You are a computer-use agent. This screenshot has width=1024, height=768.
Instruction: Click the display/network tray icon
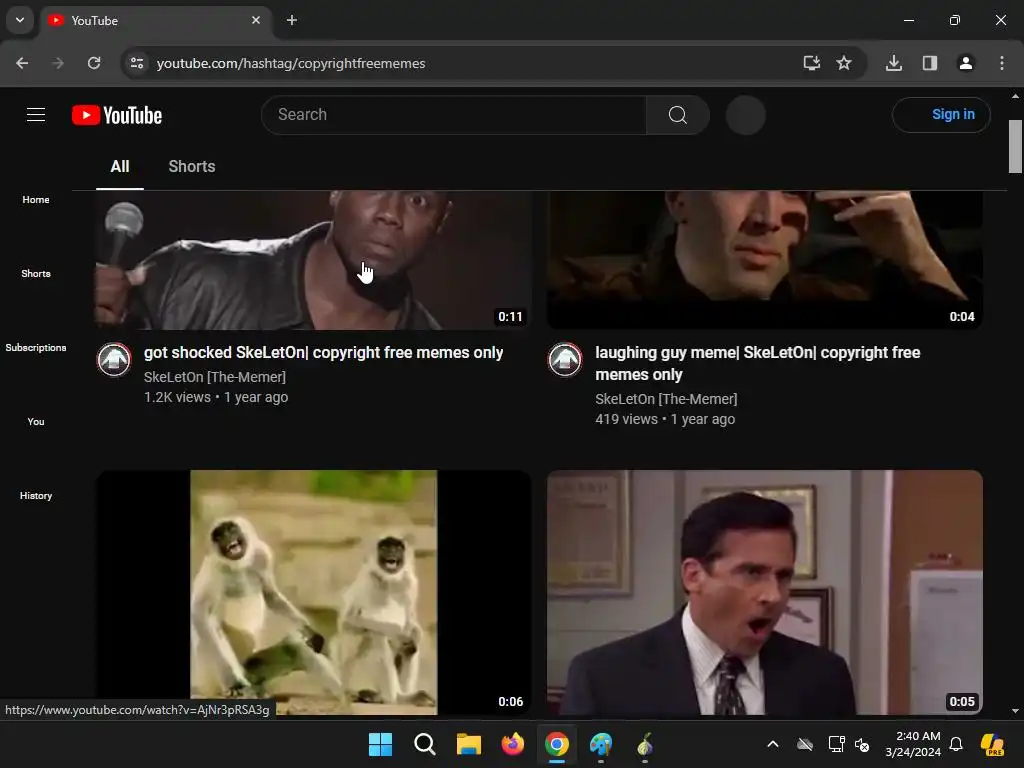click(836, 744)
